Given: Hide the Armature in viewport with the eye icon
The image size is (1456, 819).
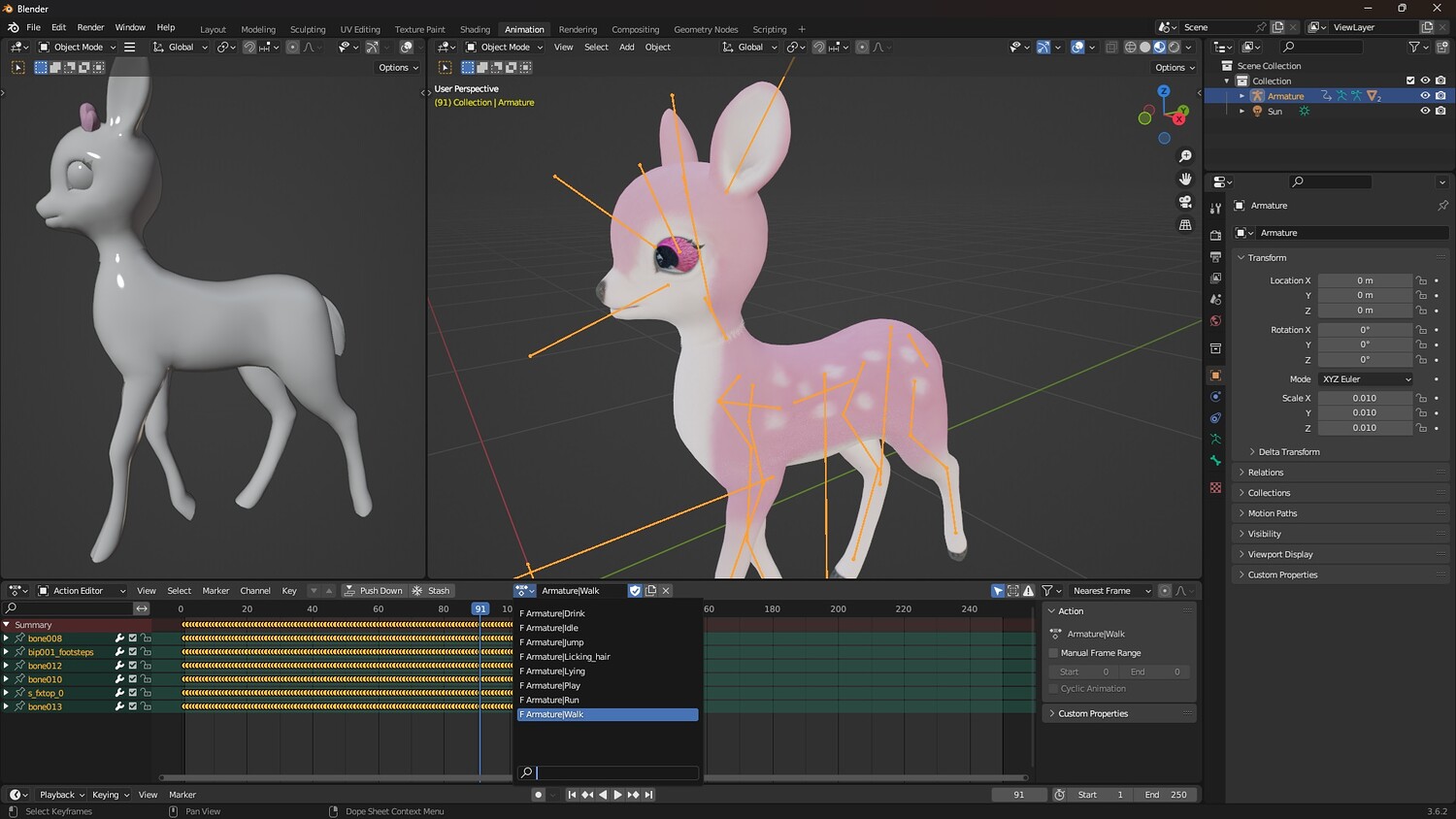Looking at the screenshot, I should click(1425, 95).
